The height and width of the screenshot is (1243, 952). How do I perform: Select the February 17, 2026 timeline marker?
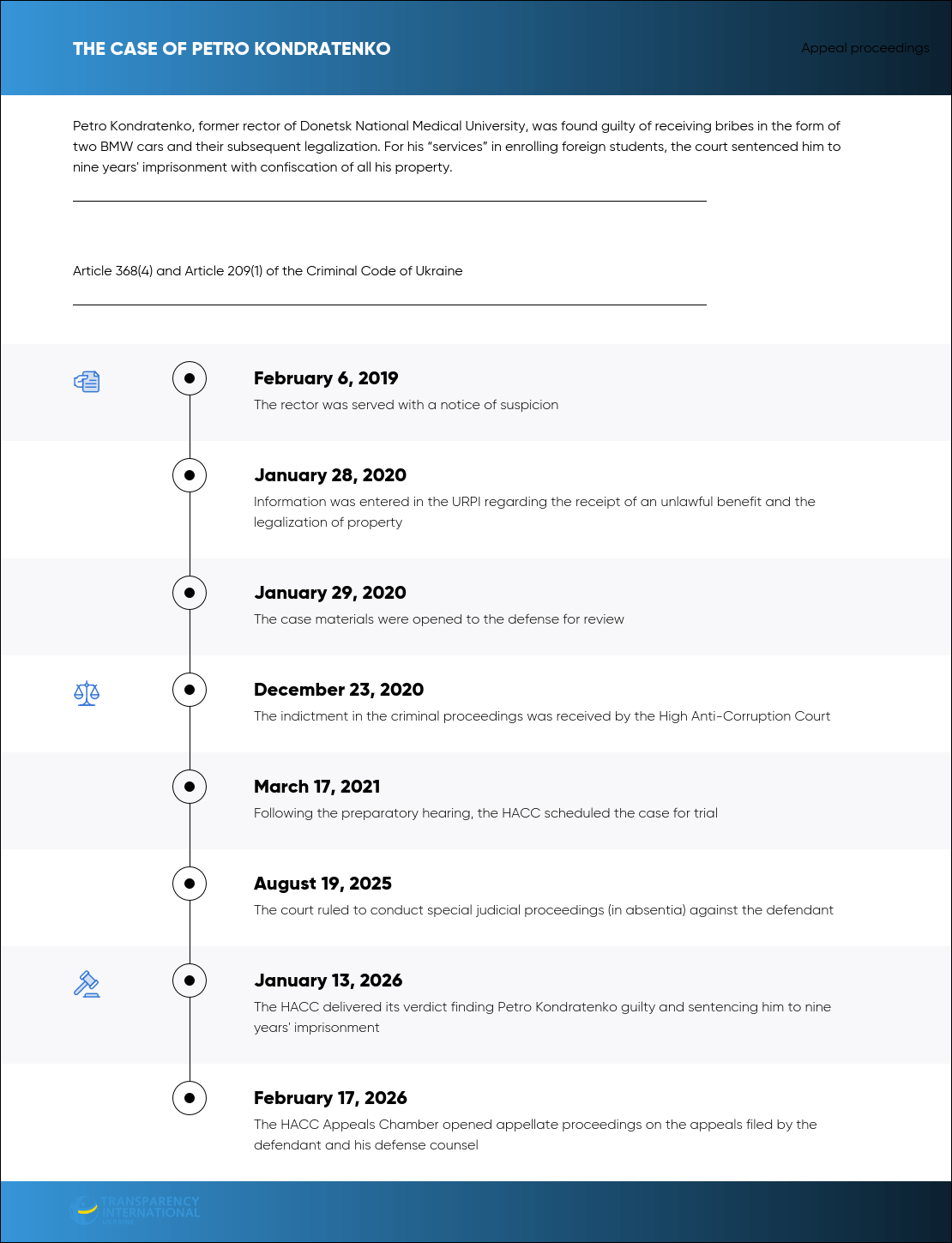click(x=190, y=1098)
